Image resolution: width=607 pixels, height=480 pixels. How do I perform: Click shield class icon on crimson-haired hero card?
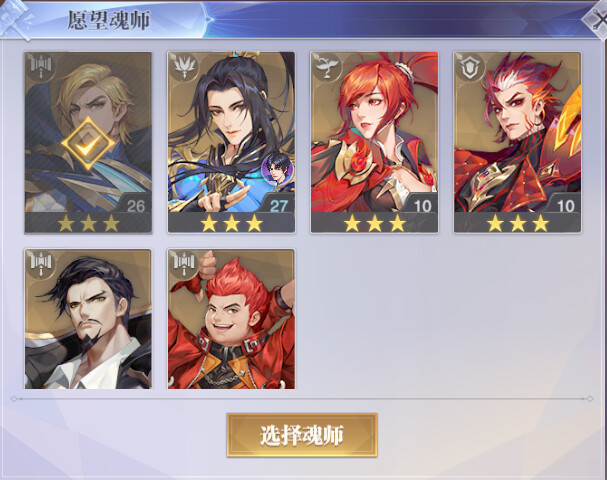click(x=470, y=67)
